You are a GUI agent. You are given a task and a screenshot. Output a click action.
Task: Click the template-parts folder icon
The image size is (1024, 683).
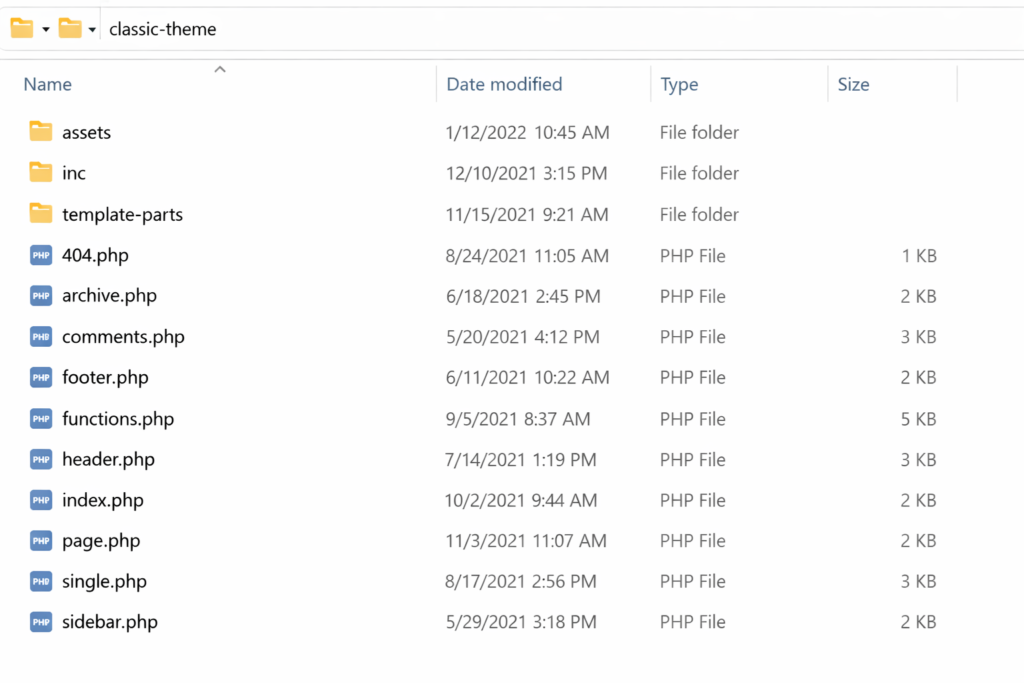[x=41, y=214]
